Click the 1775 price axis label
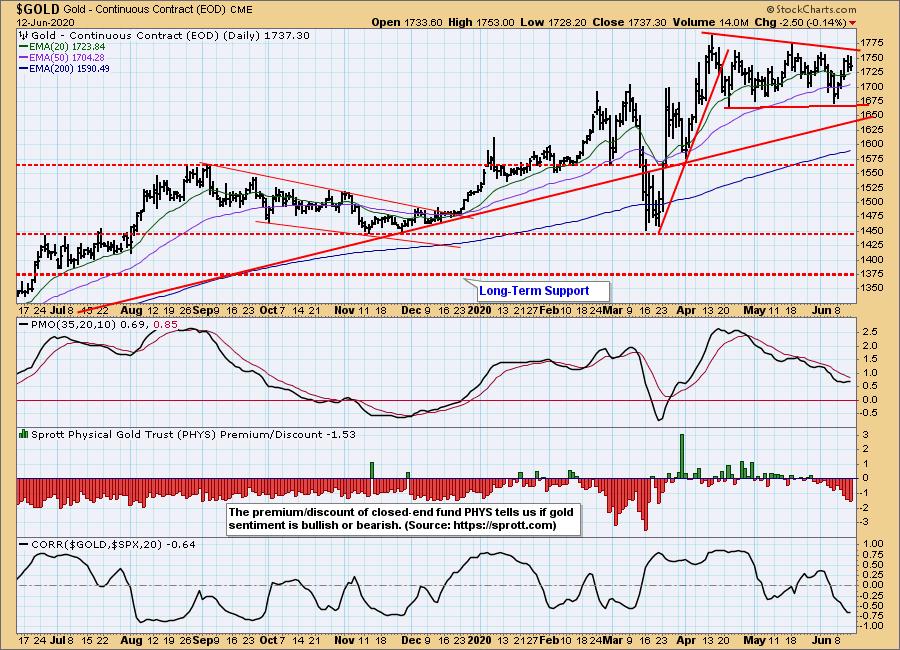This screenshot has width=900, height=650. click(x=871, y=42)
